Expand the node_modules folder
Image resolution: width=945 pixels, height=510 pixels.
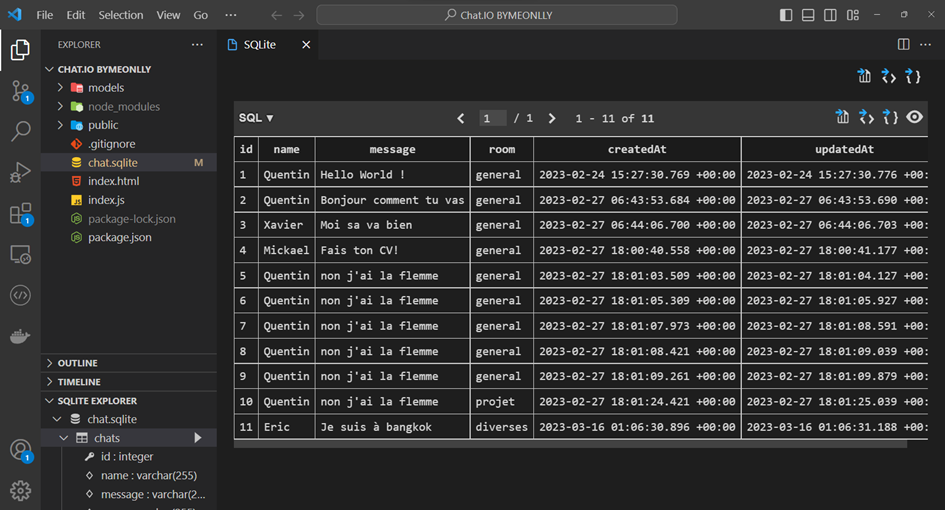129,107
